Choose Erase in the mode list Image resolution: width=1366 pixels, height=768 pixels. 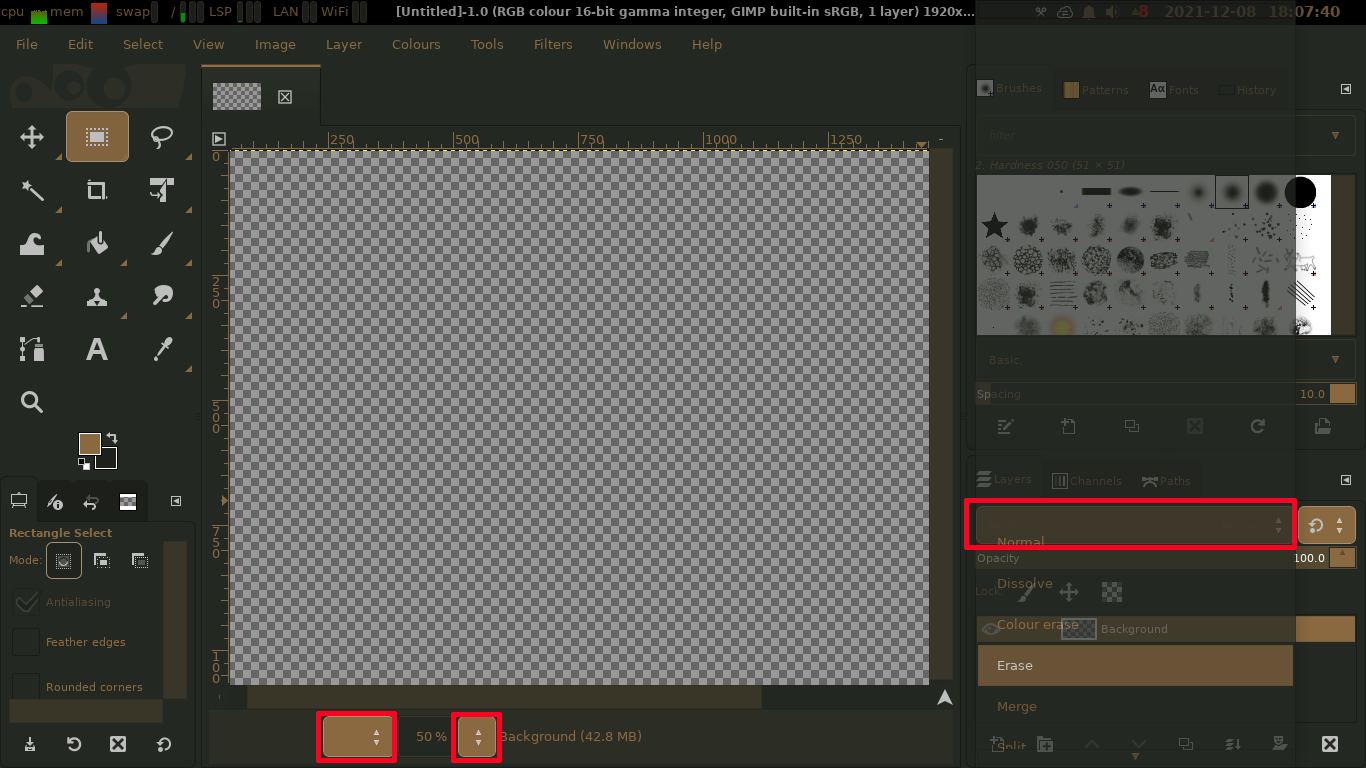1135,665
